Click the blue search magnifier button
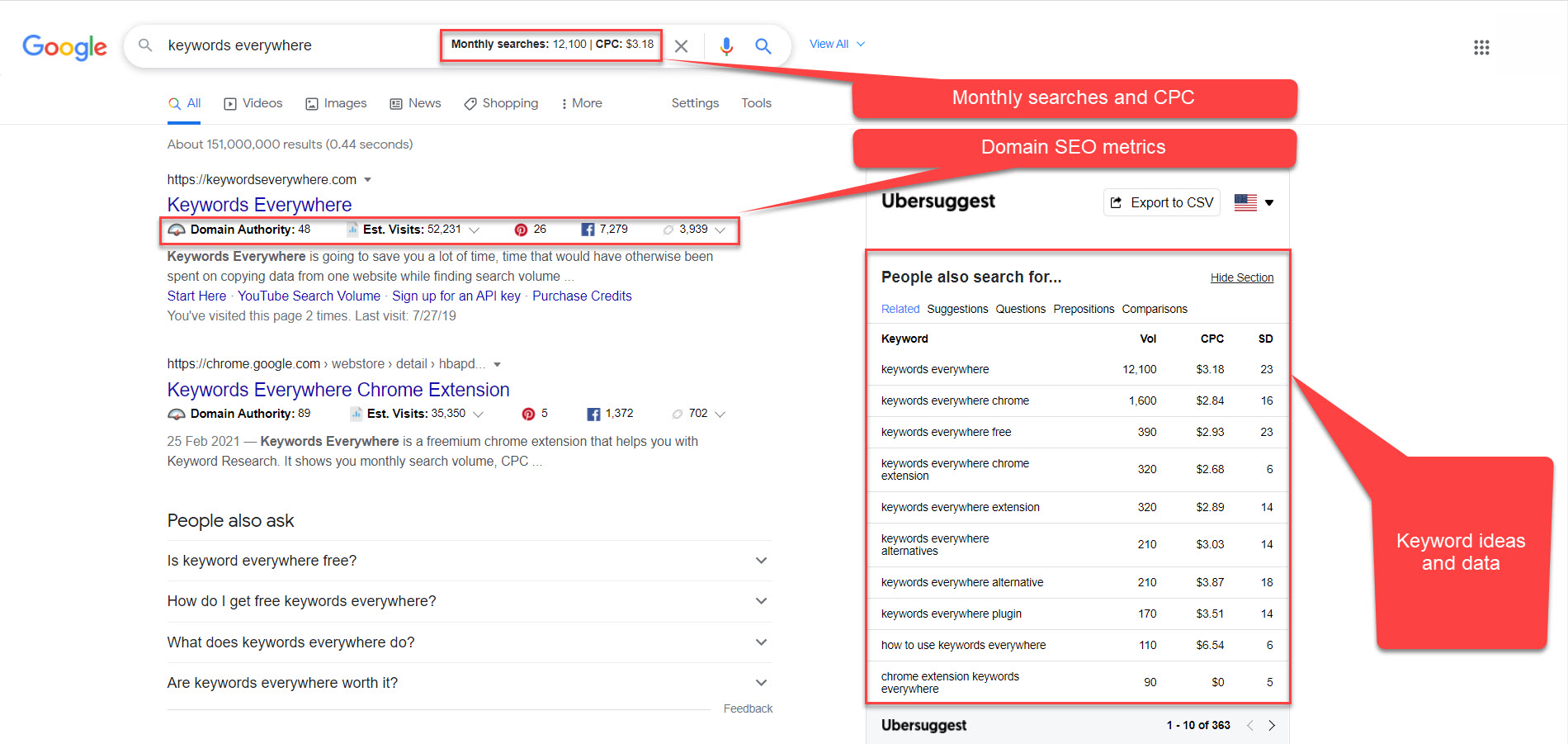This screenshot has width=1568, height=744. point(763,46)
